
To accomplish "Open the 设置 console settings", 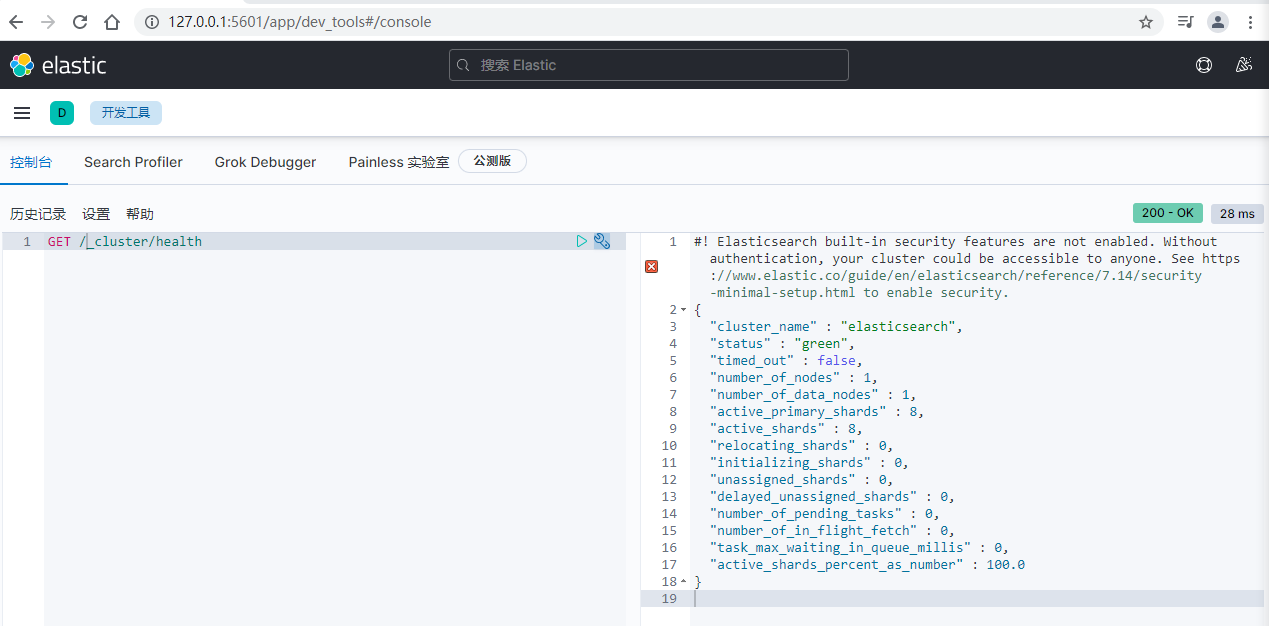I will click(x=96, y=214).
